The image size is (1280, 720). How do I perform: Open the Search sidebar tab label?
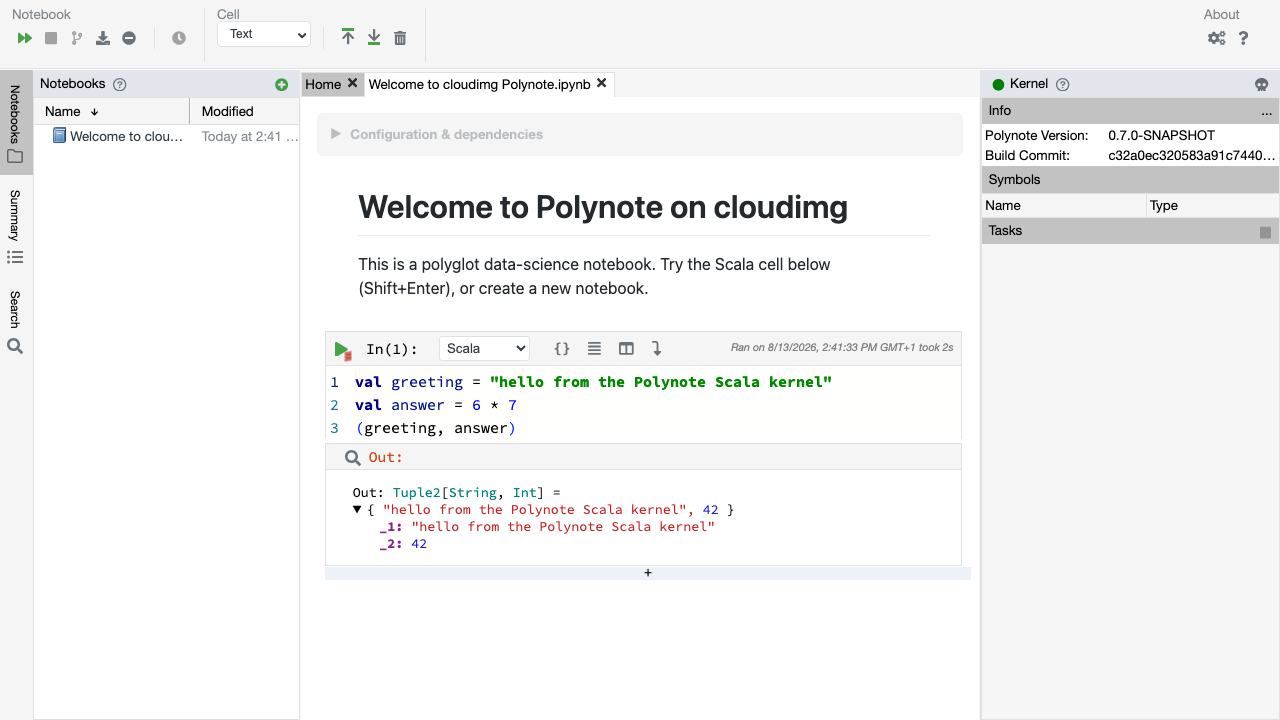click(15, 309)
